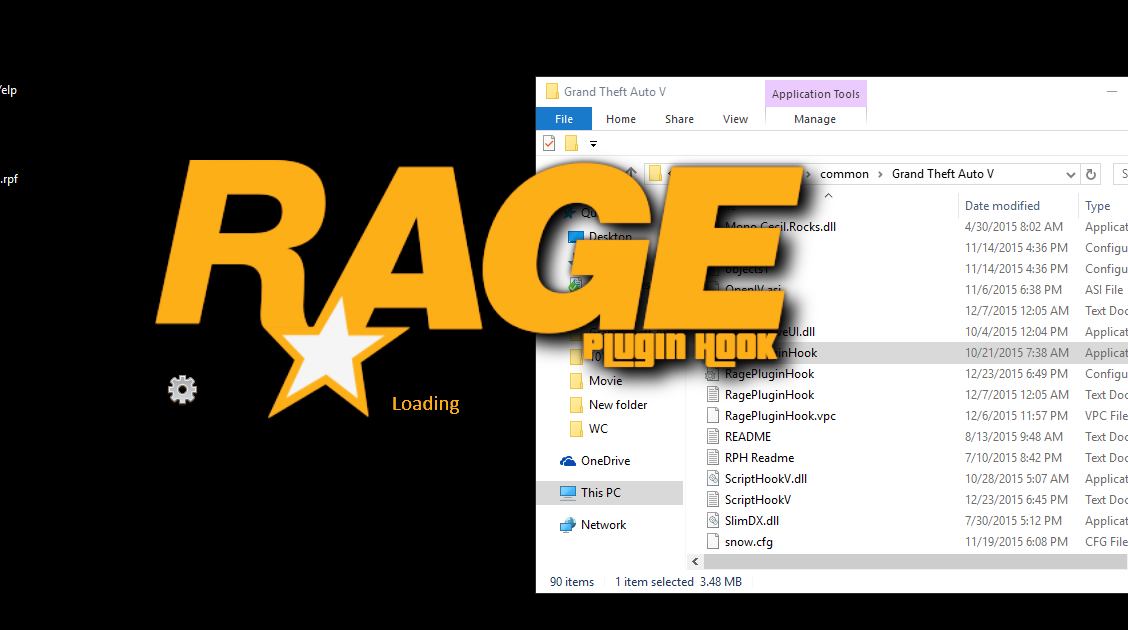Click the date '7/30/2015 5:12 PM'

(x=1013, y=521)
